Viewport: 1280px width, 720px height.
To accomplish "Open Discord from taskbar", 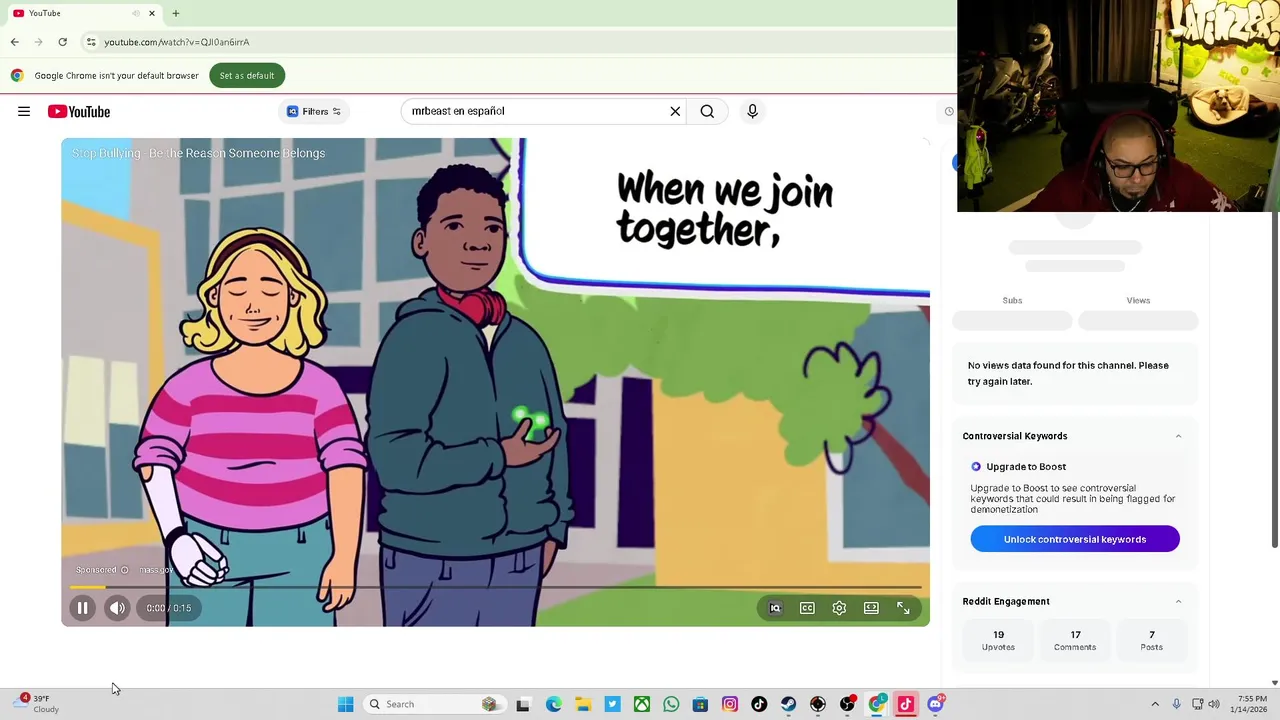I will click(936, 704).
